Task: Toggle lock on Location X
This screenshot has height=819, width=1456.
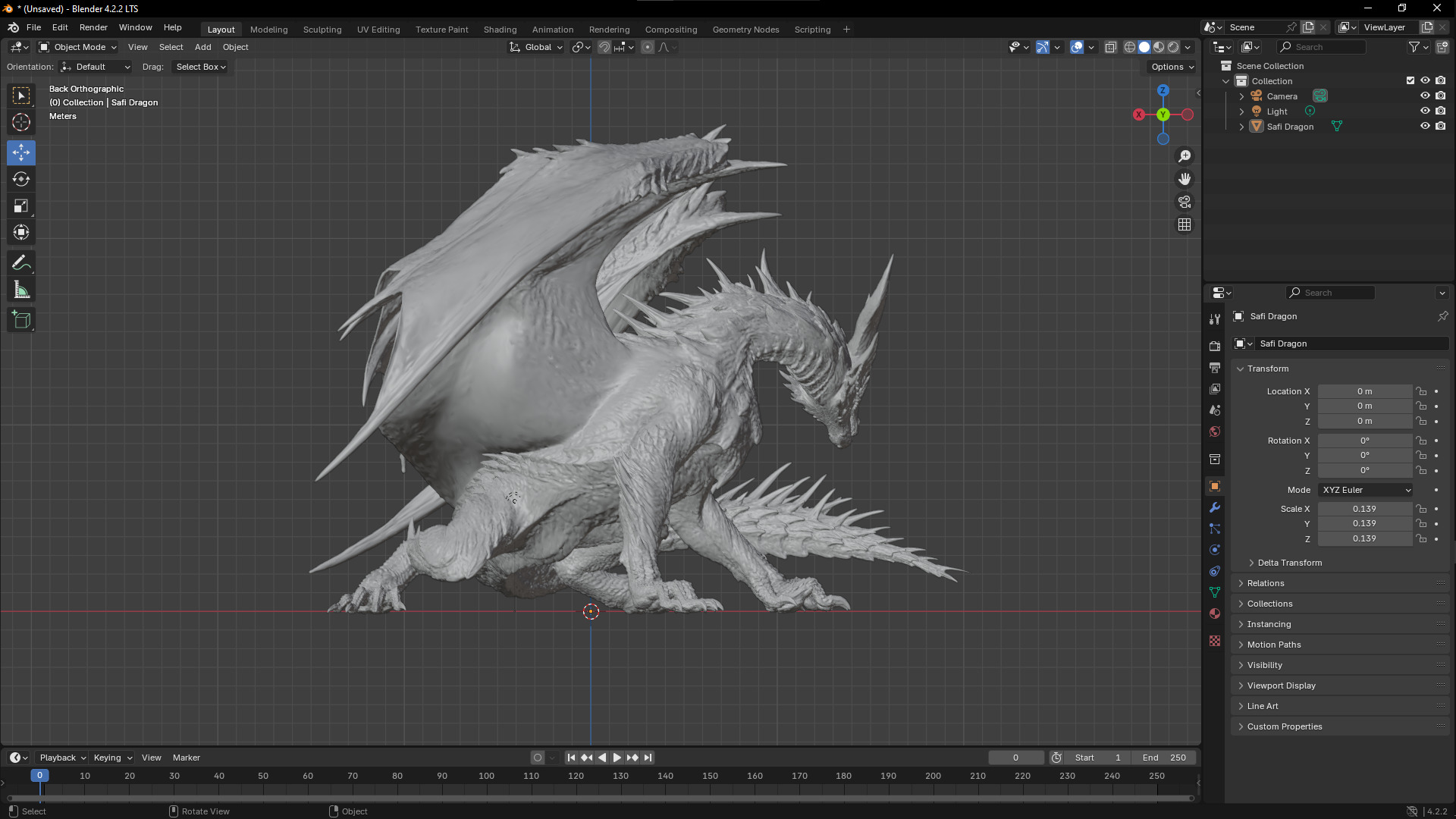Action: [1422, 391]
